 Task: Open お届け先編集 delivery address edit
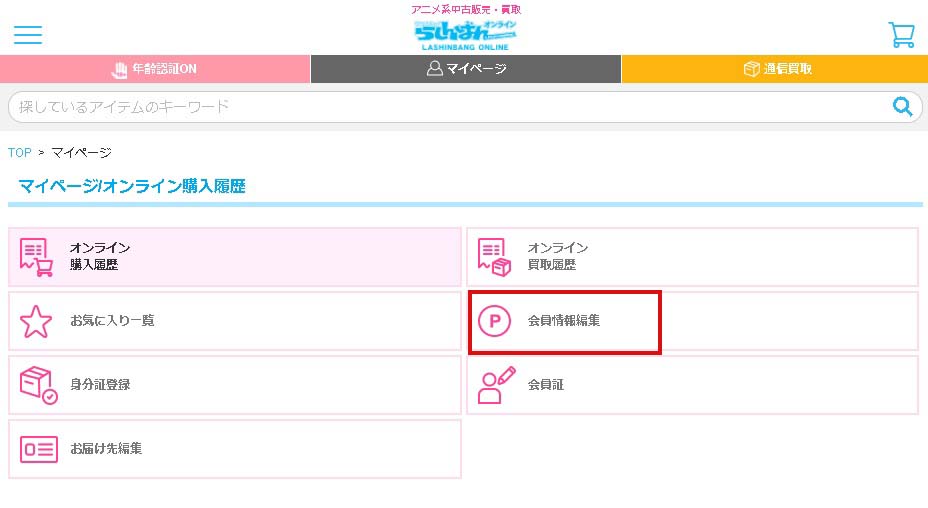pyautogui.click(x=106, y=449)
